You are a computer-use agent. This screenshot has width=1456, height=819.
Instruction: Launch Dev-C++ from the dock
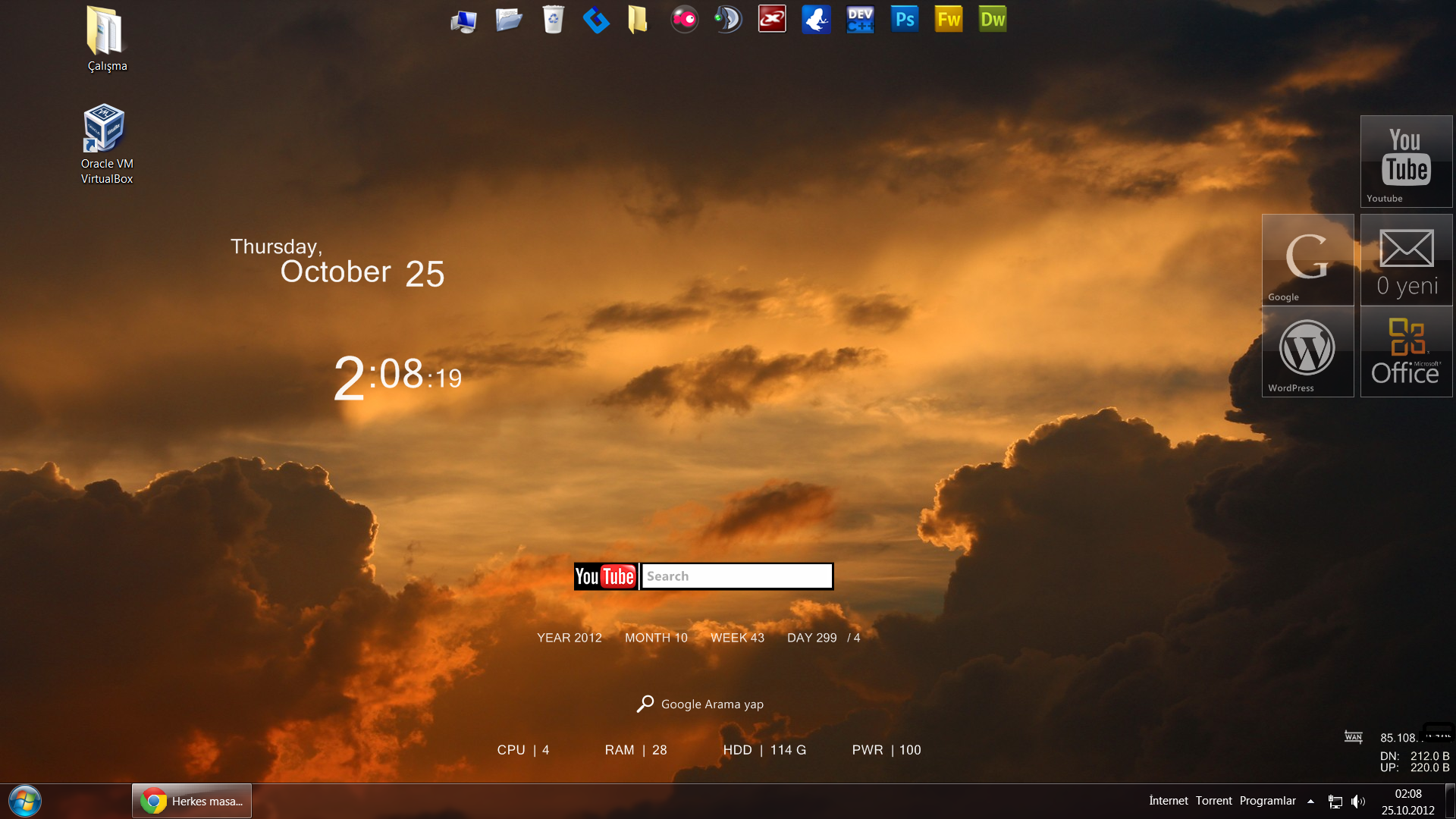point(860,20)
